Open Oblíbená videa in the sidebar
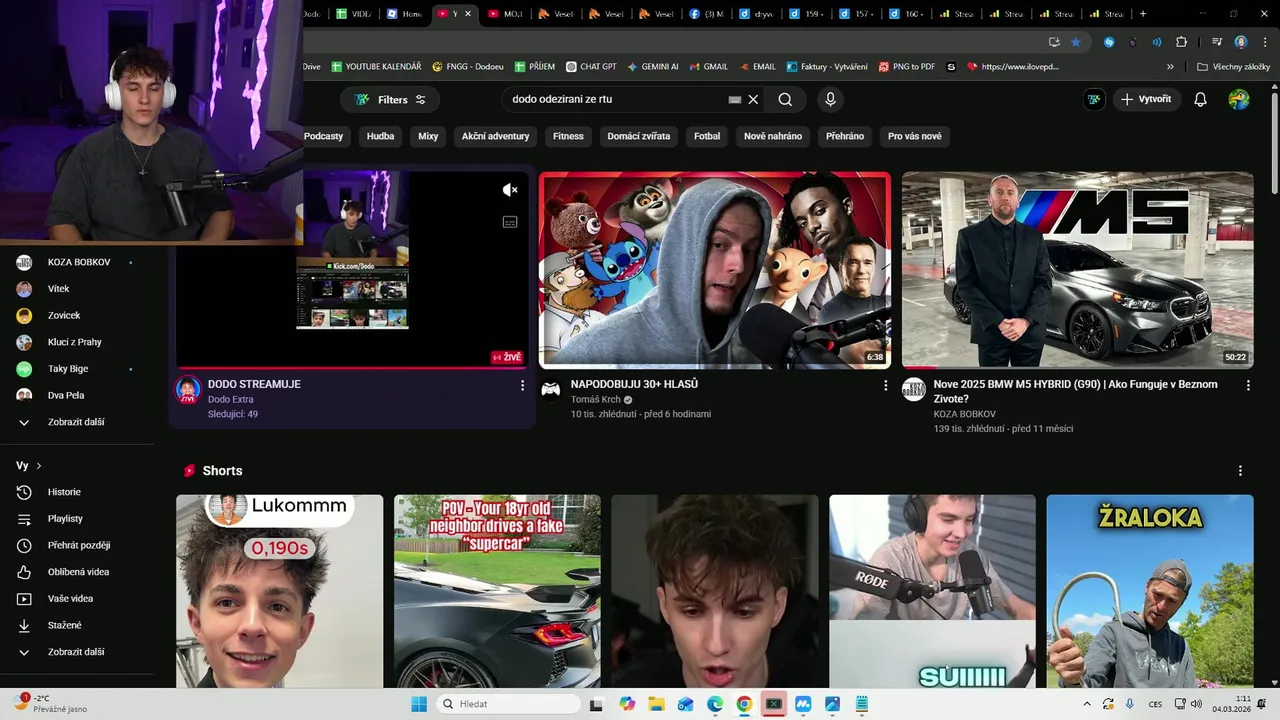The image size is (1280, 720). (x=78, y=572)
